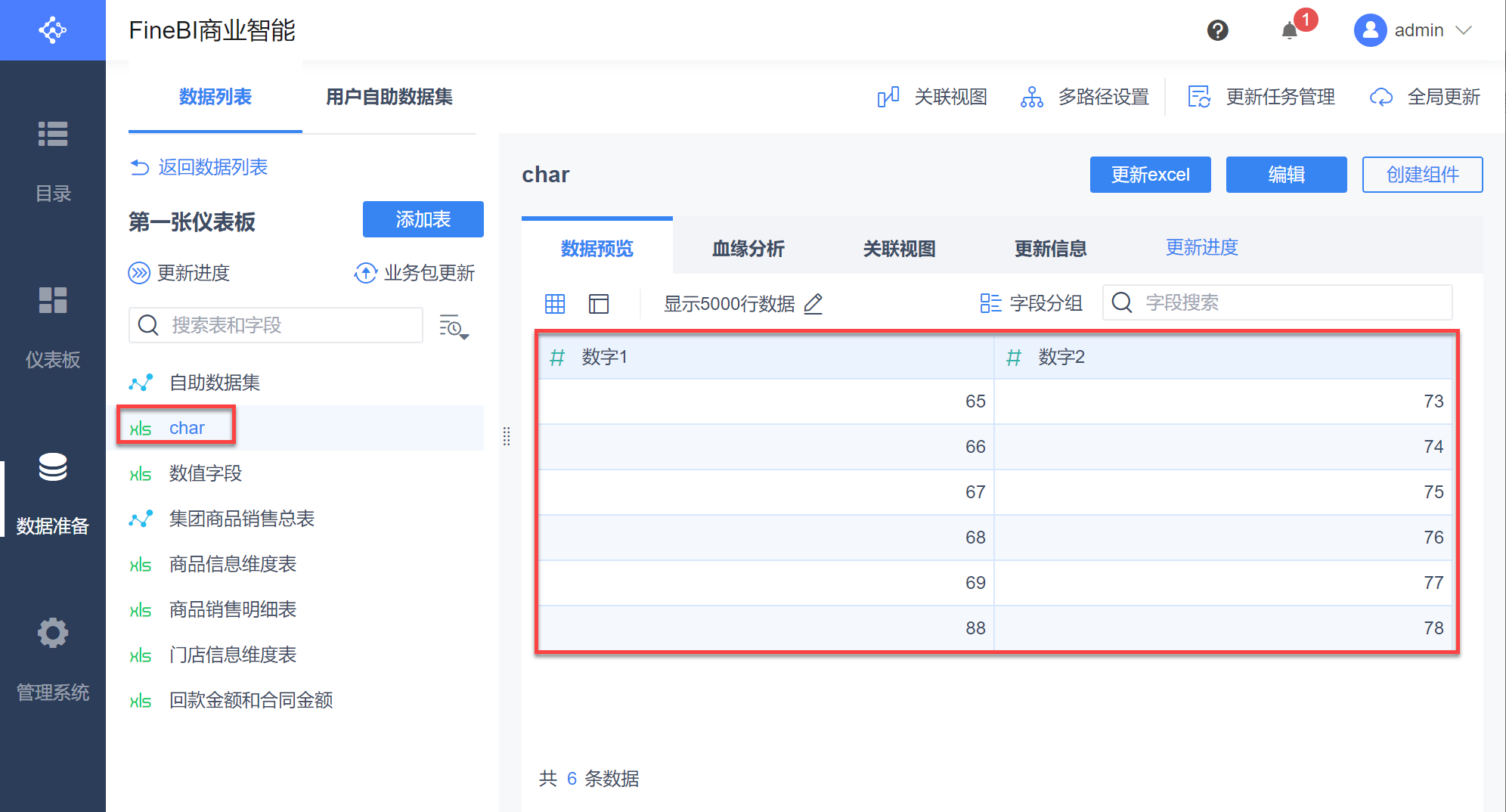
Task: Select the 商品信息维度表 table
Action: click(x=232, y=564)
